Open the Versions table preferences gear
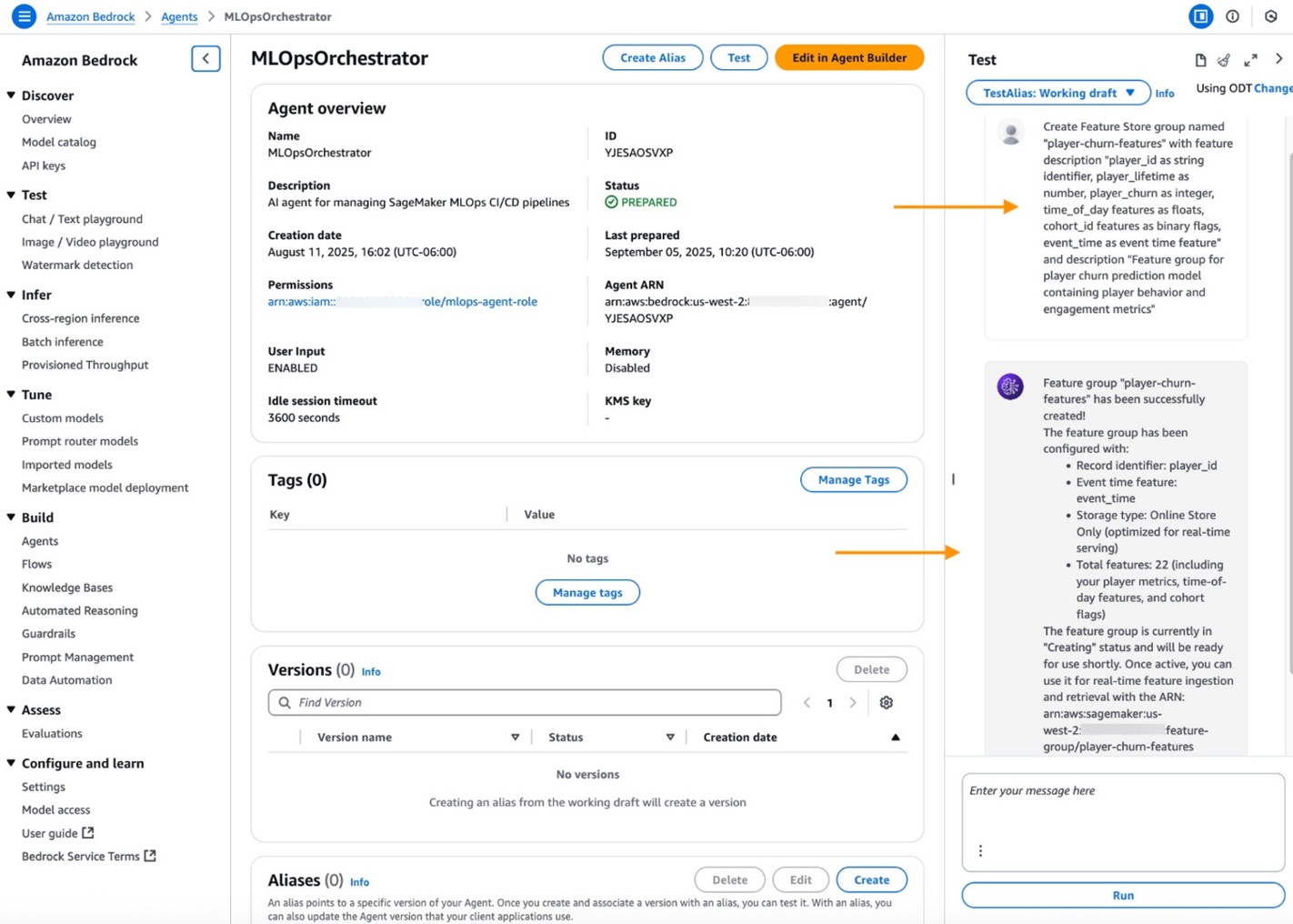This screenshot has height=924, width=1293. click(x=886, y=702)
